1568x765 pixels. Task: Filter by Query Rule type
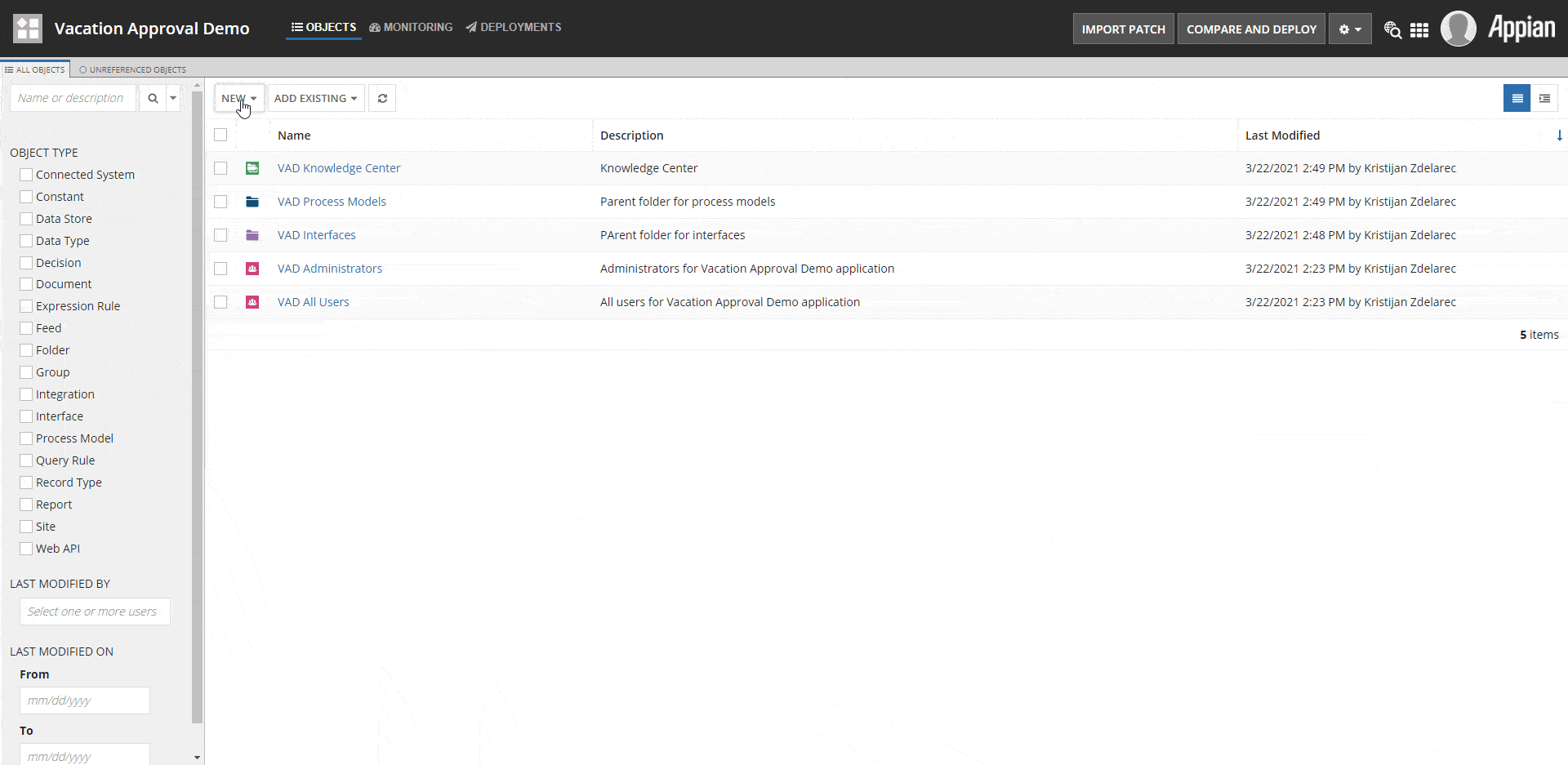point(26,460)
